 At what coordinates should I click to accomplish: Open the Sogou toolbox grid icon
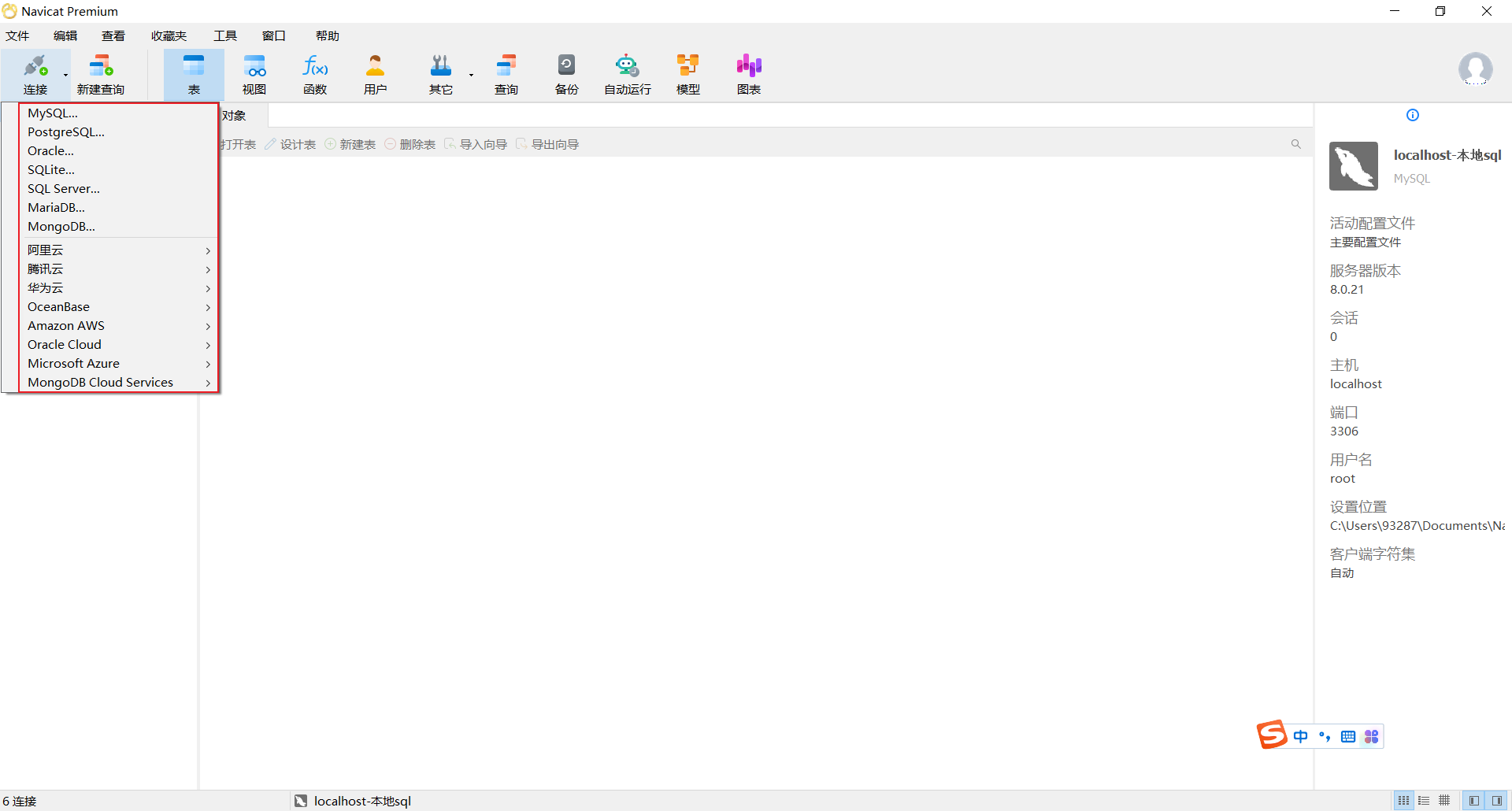pyautogui.click(x=1372, y=736)
